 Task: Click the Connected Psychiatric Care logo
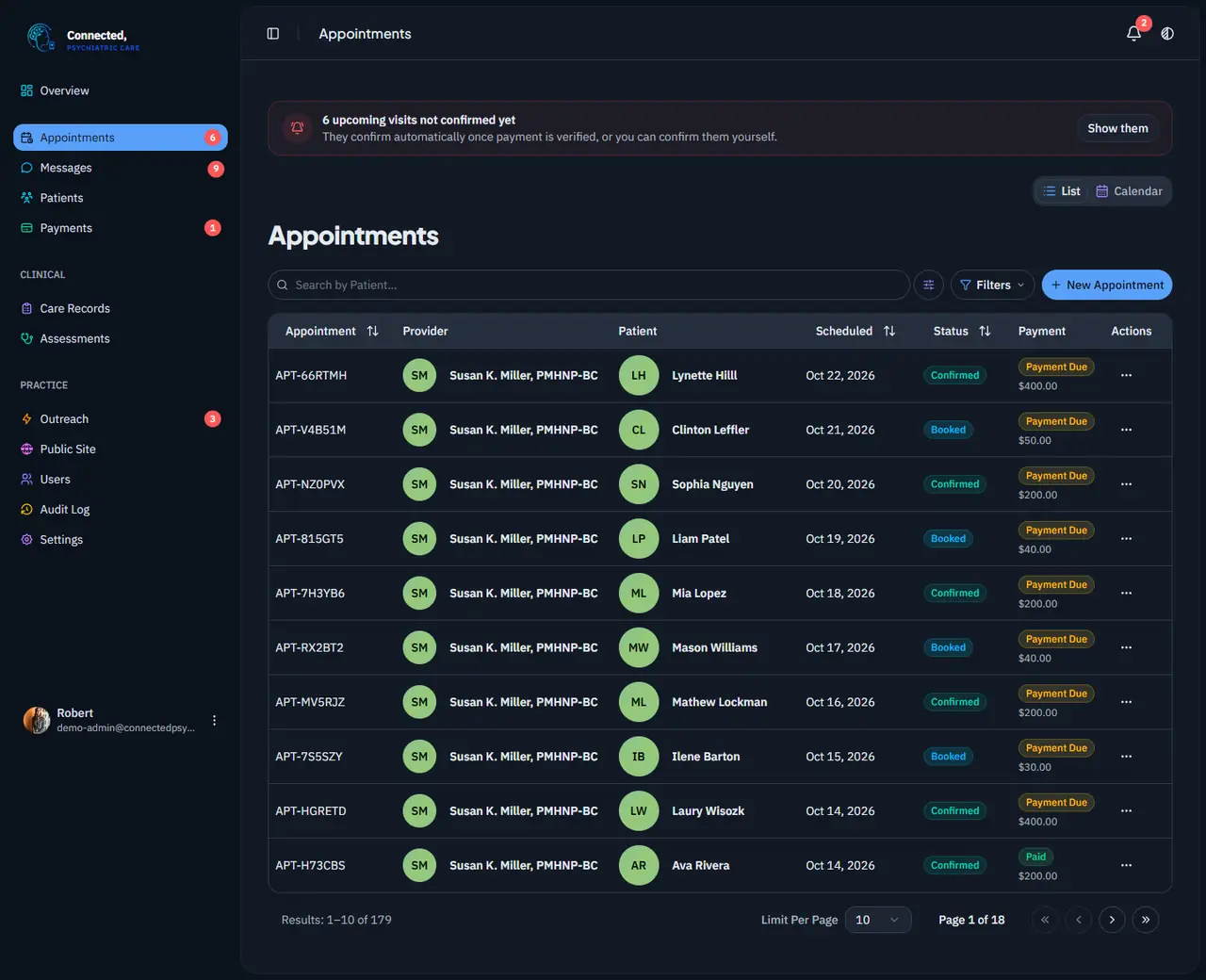click(83, 38)
